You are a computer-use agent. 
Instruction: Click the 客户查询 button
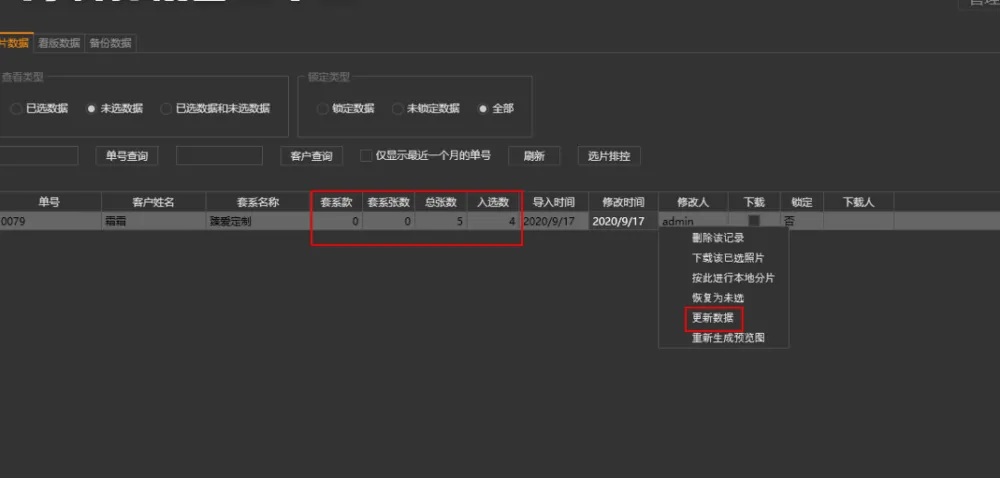coord(311,156)
